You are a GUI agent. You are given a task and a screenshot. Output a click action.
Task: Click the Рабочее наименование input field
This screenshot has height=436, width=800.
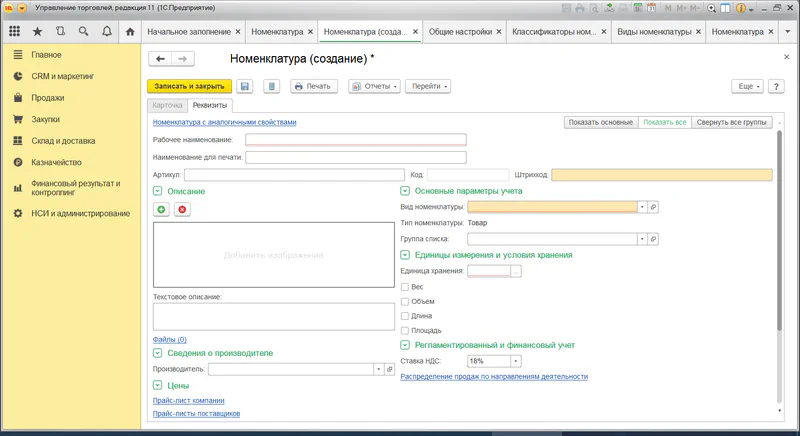355,140
